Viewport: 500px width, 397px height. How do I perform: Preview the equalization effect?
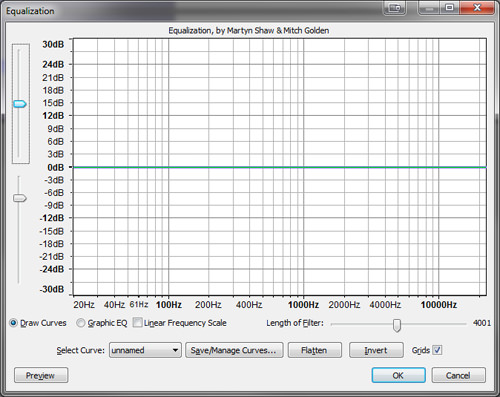41,375
